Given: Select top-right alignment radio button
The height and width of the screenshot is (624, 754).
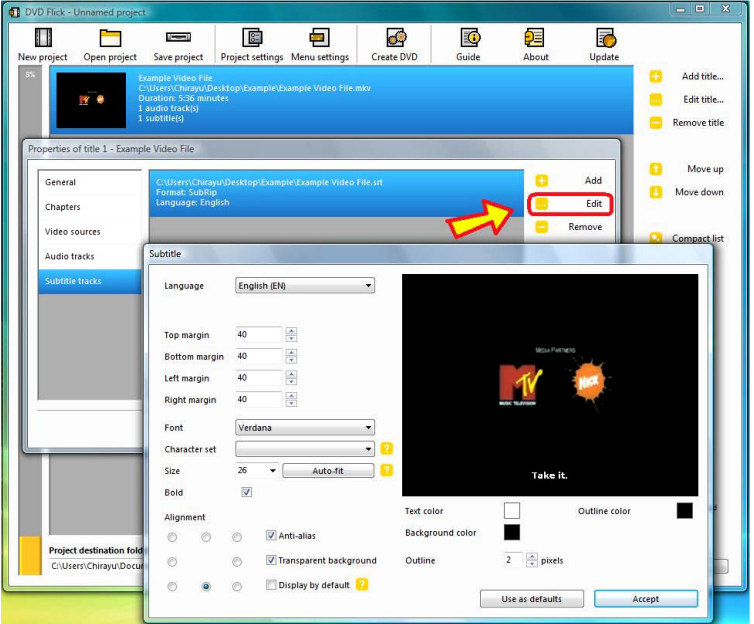Looking at the screenshot, I should tap(237, 537).
